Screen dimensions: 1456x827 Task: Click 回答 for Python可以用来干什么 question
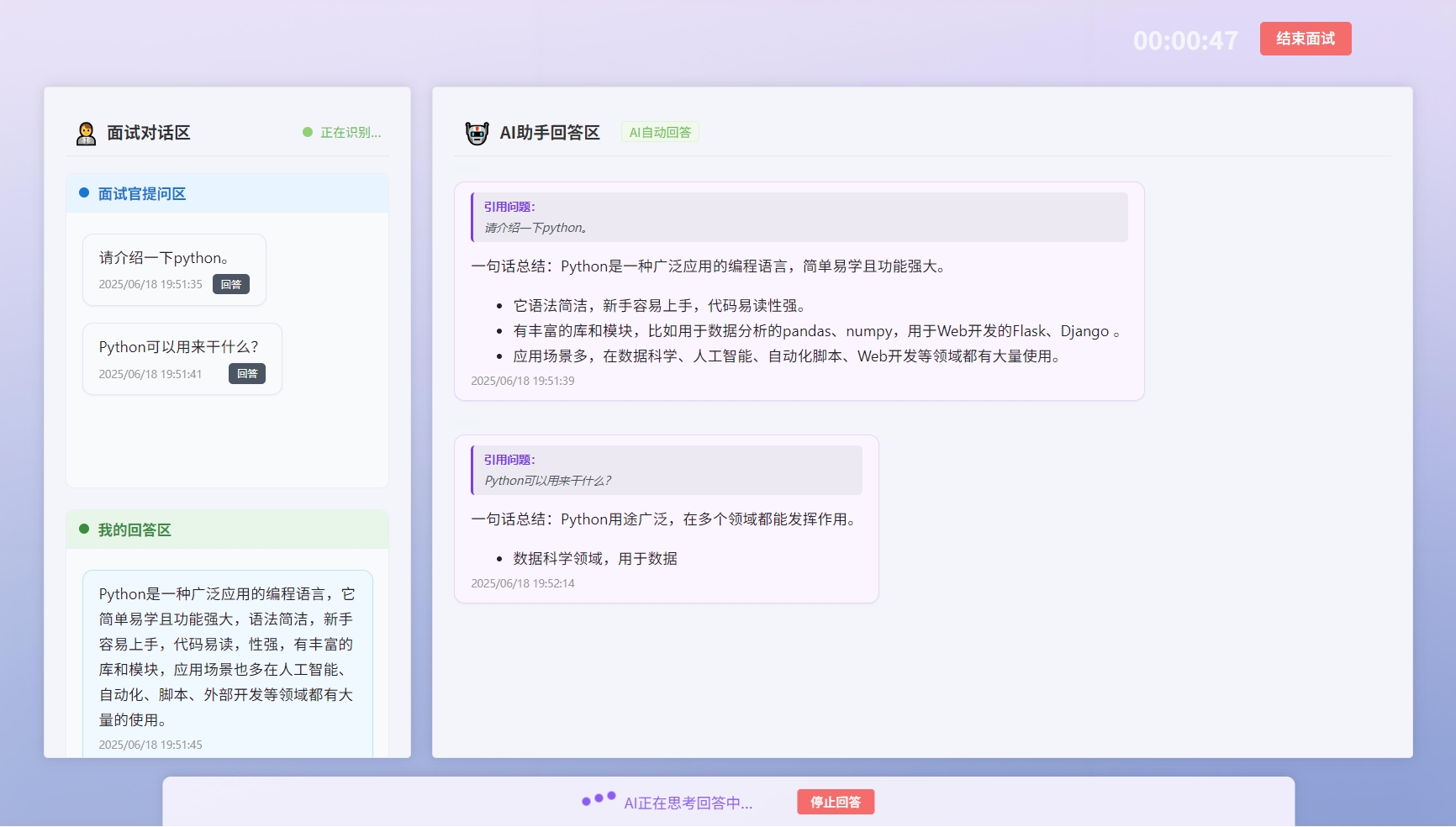pyautogui.click(x=247, y=374)
